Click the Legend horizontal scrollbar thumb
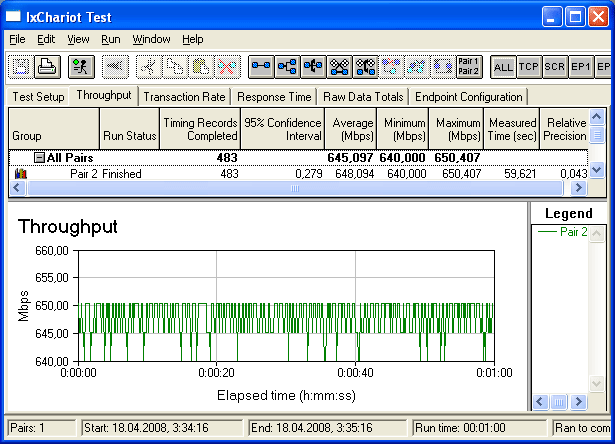 tap(559, 402)
